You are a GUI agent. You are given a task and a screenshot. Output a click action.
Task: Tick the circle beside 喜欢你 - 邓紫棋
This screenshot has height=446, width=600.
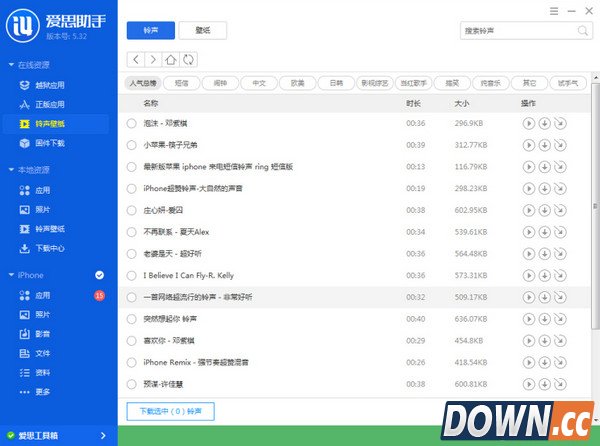coord(132,340)
